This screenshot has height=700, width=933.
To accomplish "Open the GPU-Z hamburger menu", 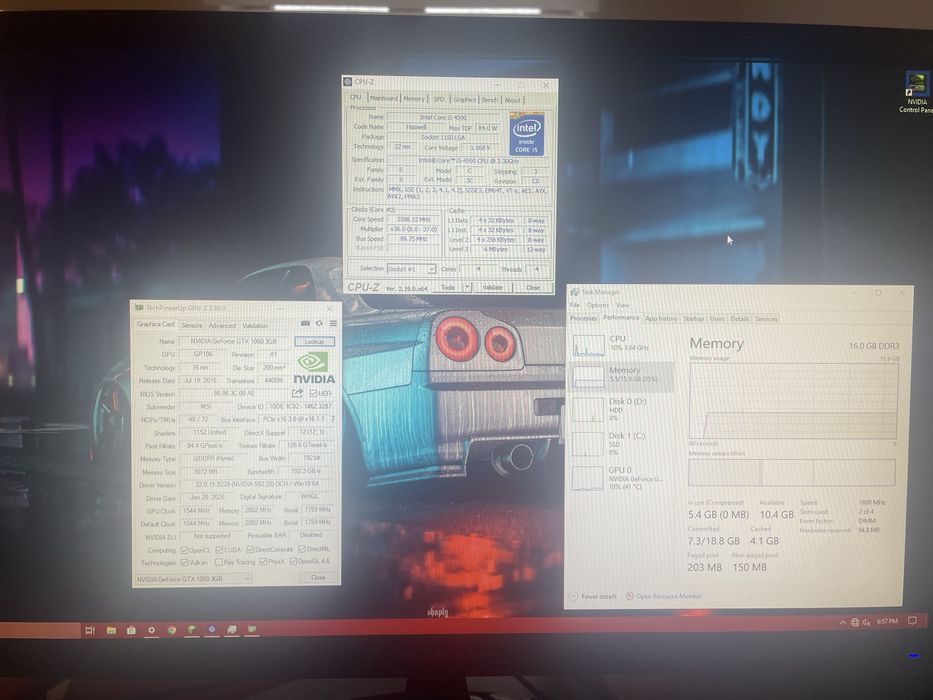I will [333, 323].
